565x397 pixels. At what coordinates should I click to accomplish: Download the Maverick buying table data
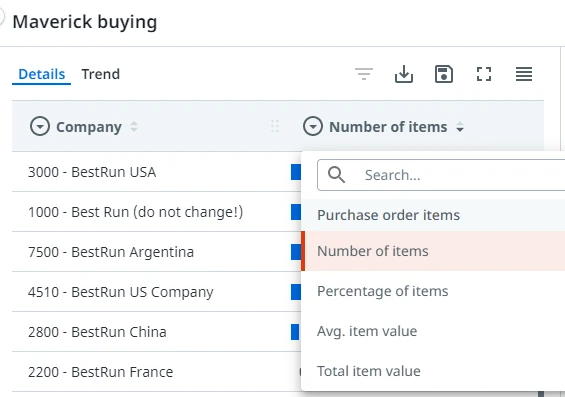pyautogui.click(x=404, y=74)
